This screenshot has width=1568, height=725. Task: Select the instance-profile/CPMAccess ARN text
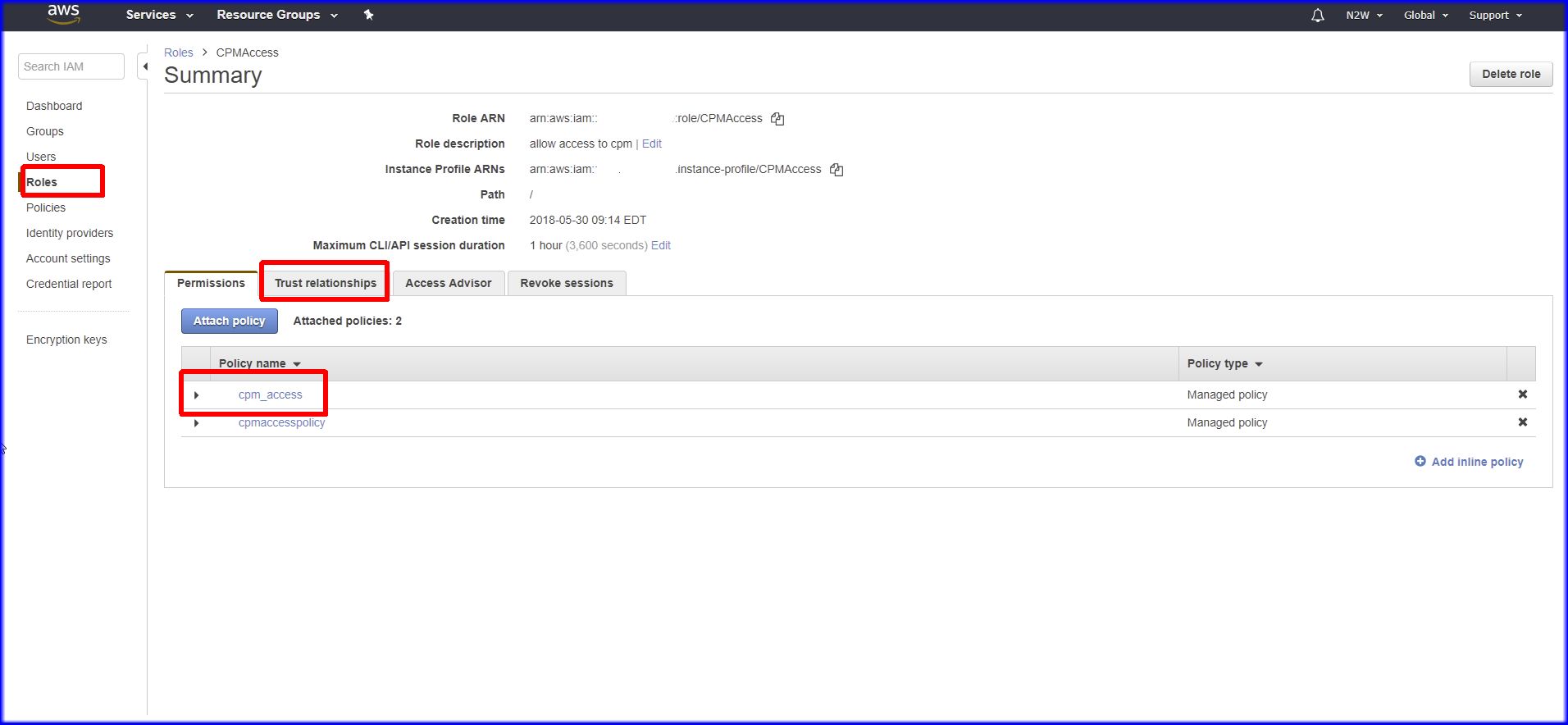(x=675, y=169)
